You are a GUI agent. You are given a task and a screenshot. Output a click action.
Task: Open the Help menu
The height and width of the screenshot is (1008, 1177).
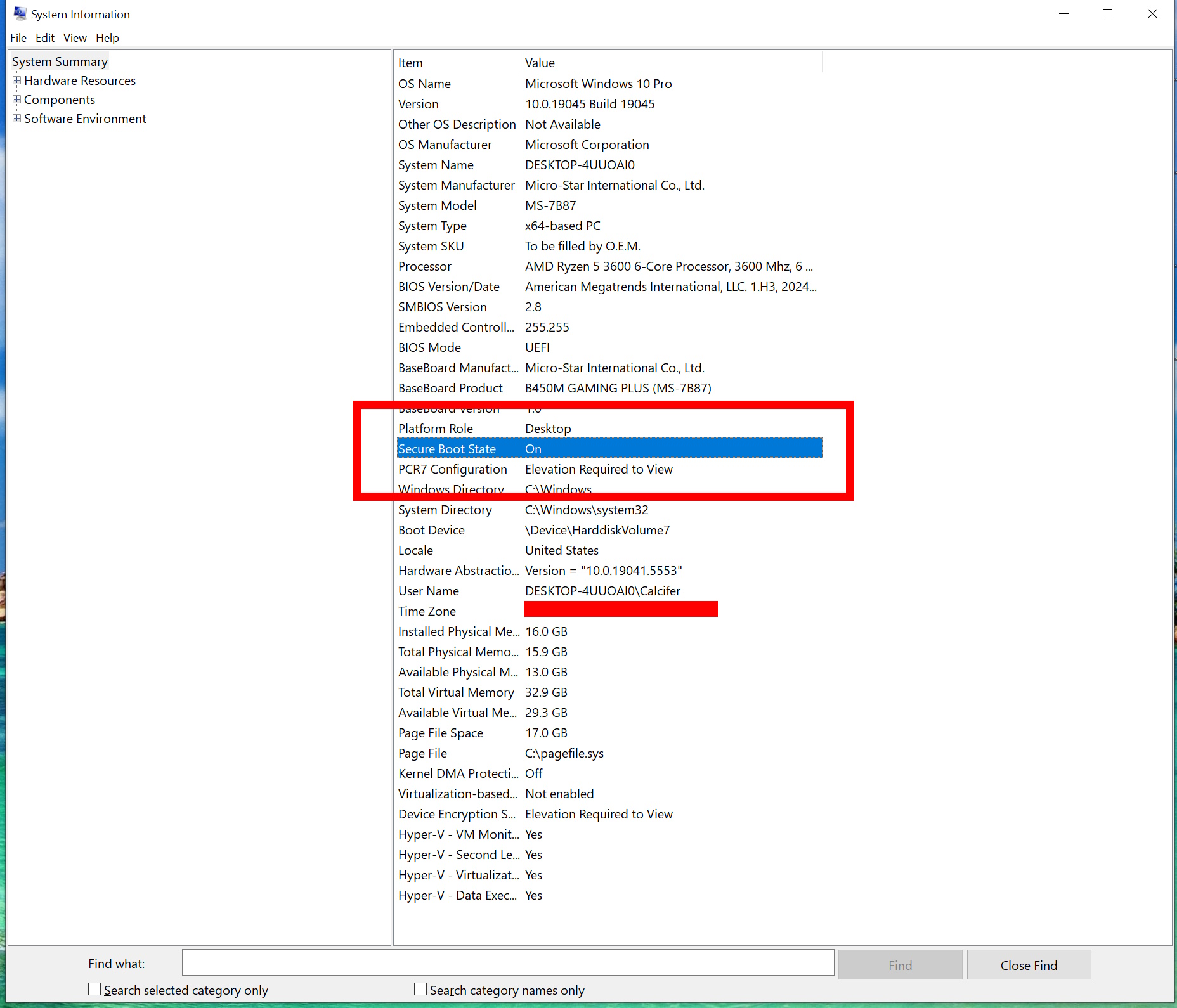point(107,38)
